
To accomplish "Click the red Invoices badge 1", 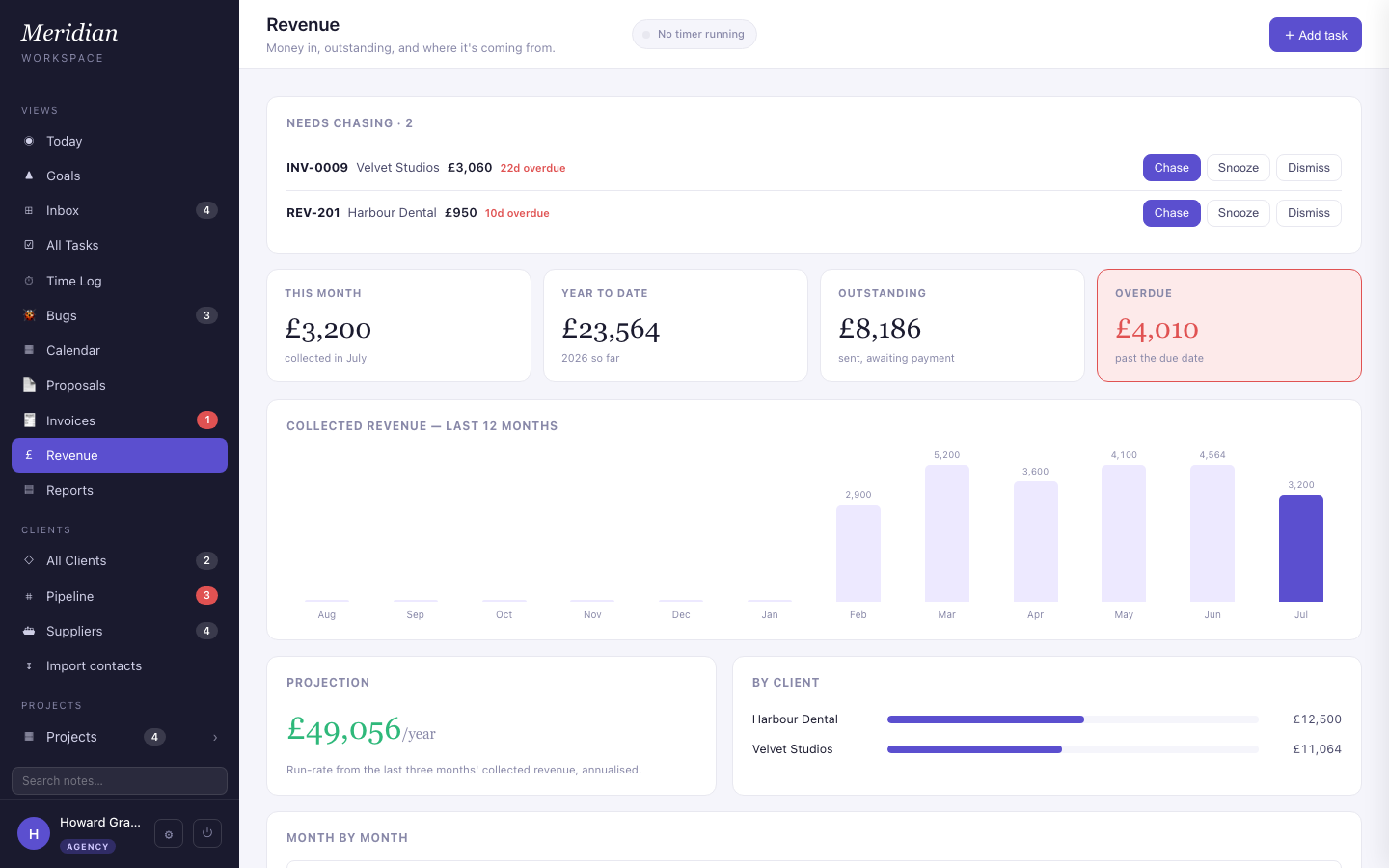I will pyautogui.click(x=207, y=420).
